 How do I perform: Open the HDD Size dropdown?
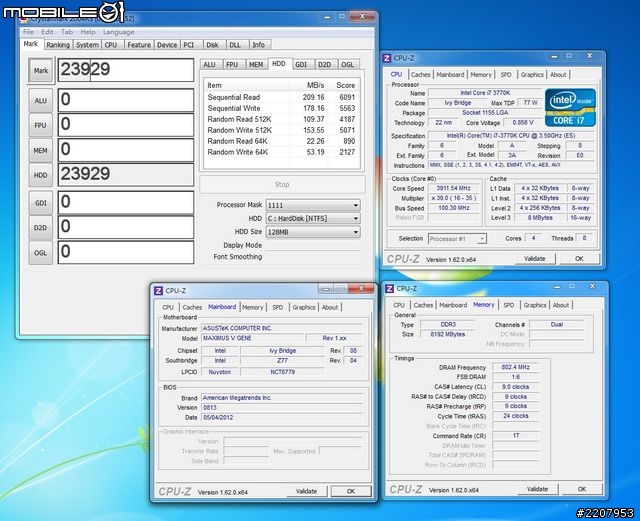point(313,232)
